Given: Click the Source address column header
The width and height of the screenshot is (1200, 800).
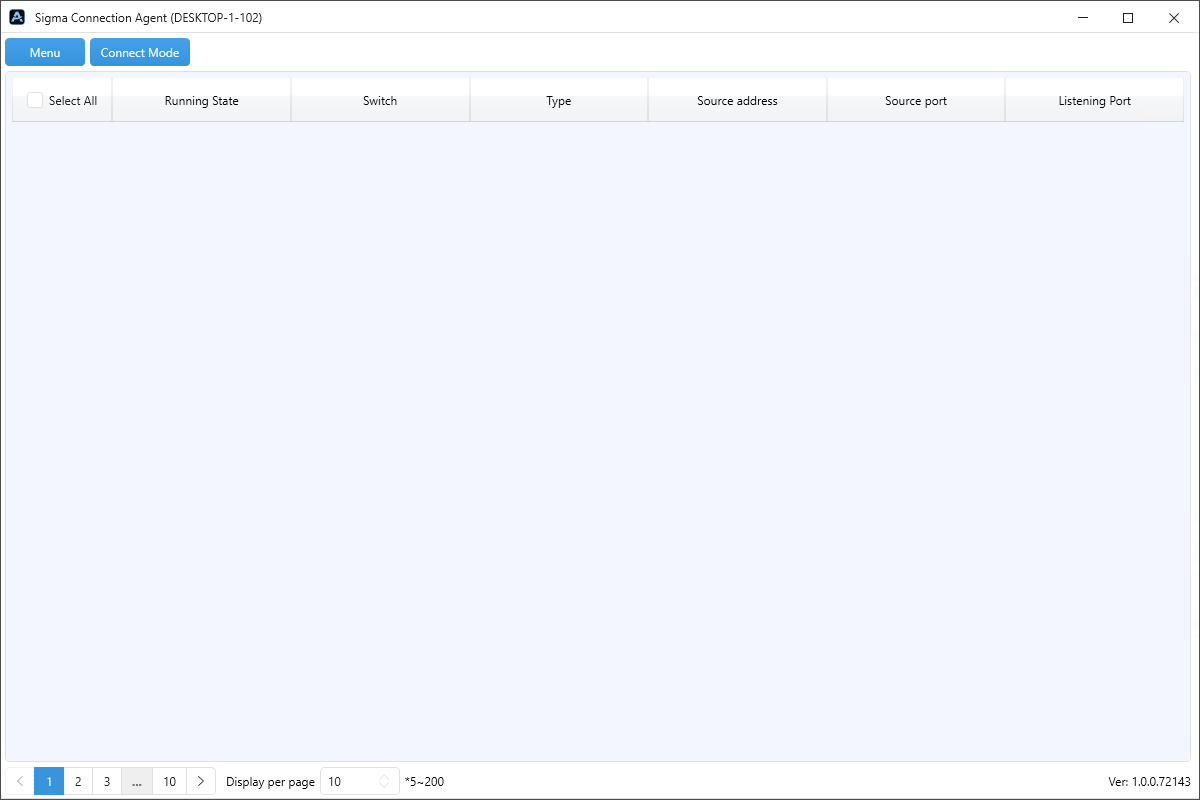Looking at the screenshot, I should point(737,100).
